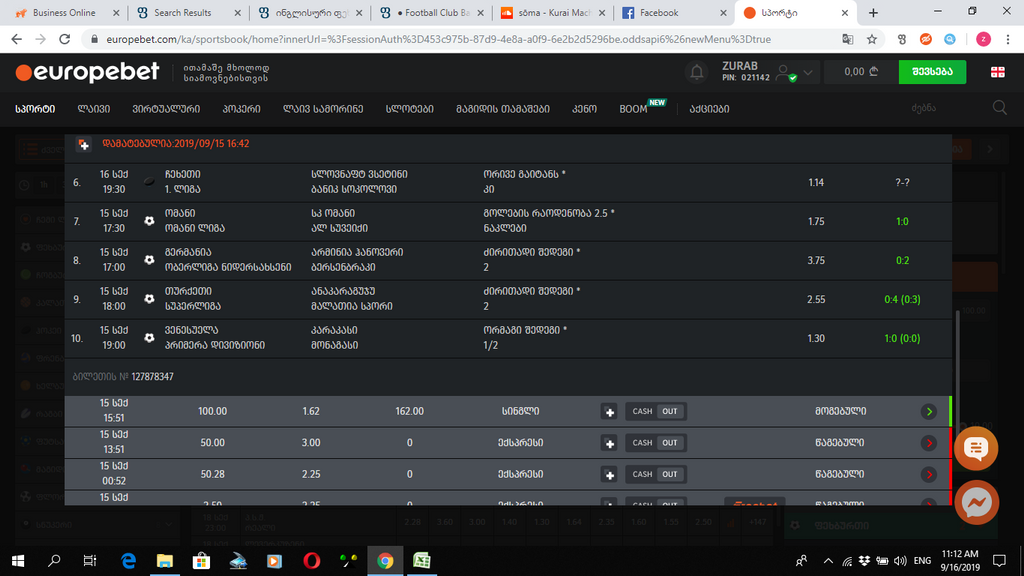Switch to the Business Online browser tab
Image resolution: width=1024 pixels, height=576 pixels.
67,12
